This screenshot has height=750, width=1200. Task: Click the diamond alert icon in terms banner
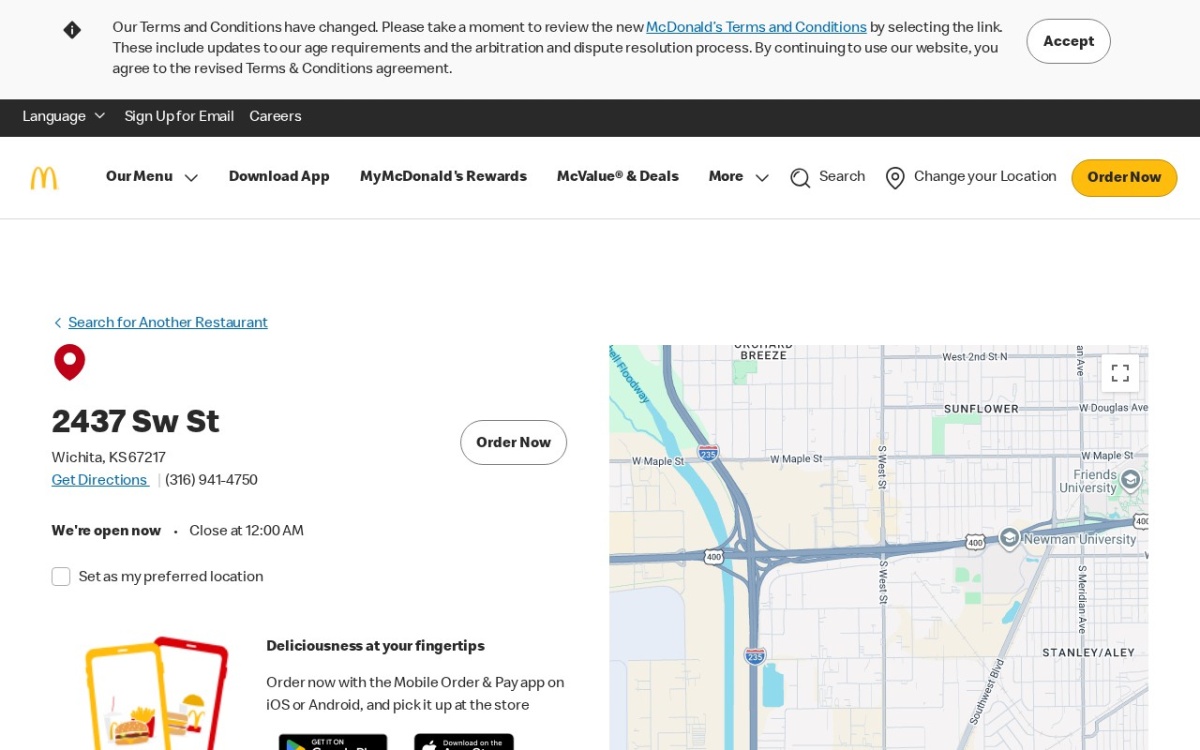[x=72, y=30]
